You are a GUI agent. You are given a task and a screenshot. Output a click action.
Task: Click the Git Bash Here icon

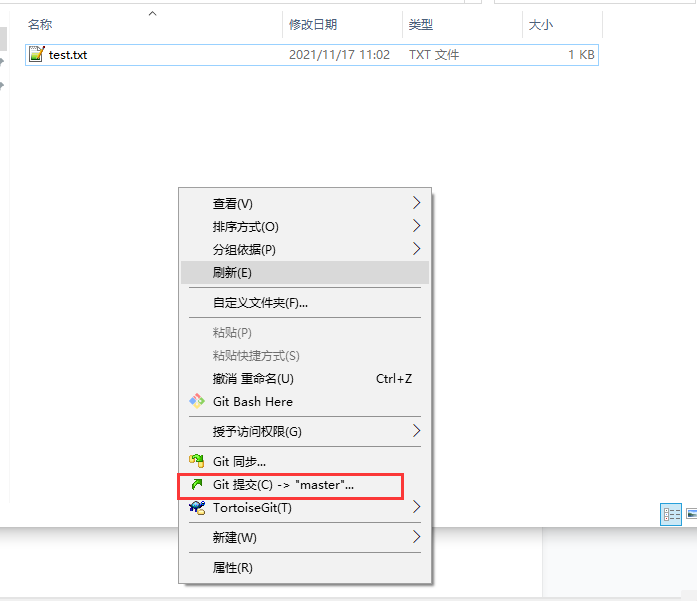[197, 401]
